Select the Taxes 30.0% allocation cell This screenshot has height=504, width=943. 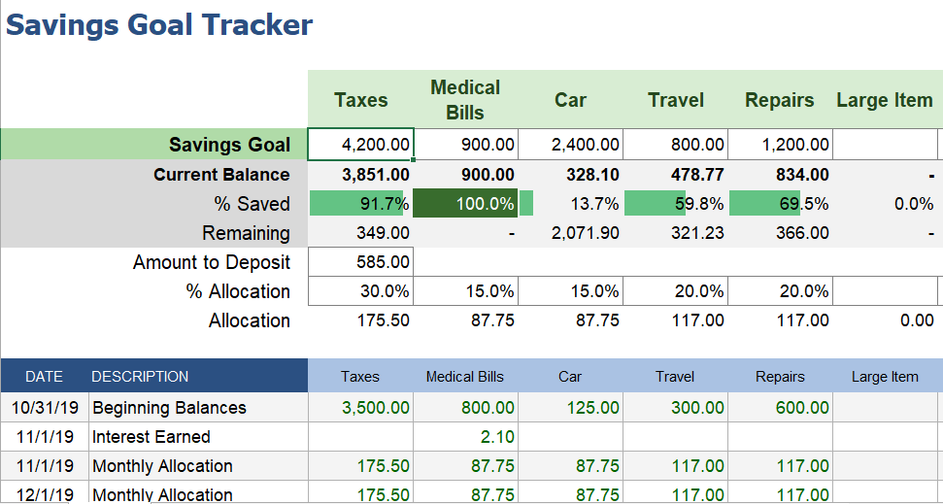(361, 292)
